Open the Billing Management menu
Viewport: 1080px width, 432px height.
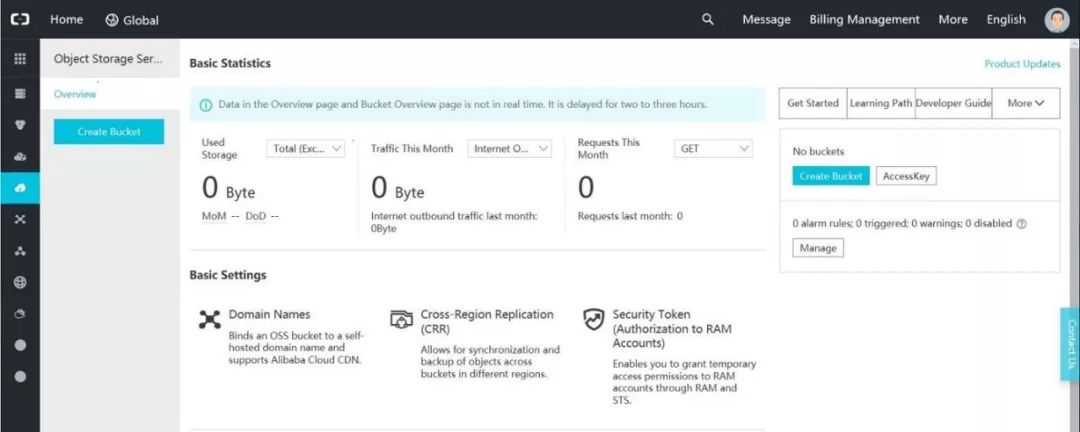pyautogui.click(x=864, y=19)
